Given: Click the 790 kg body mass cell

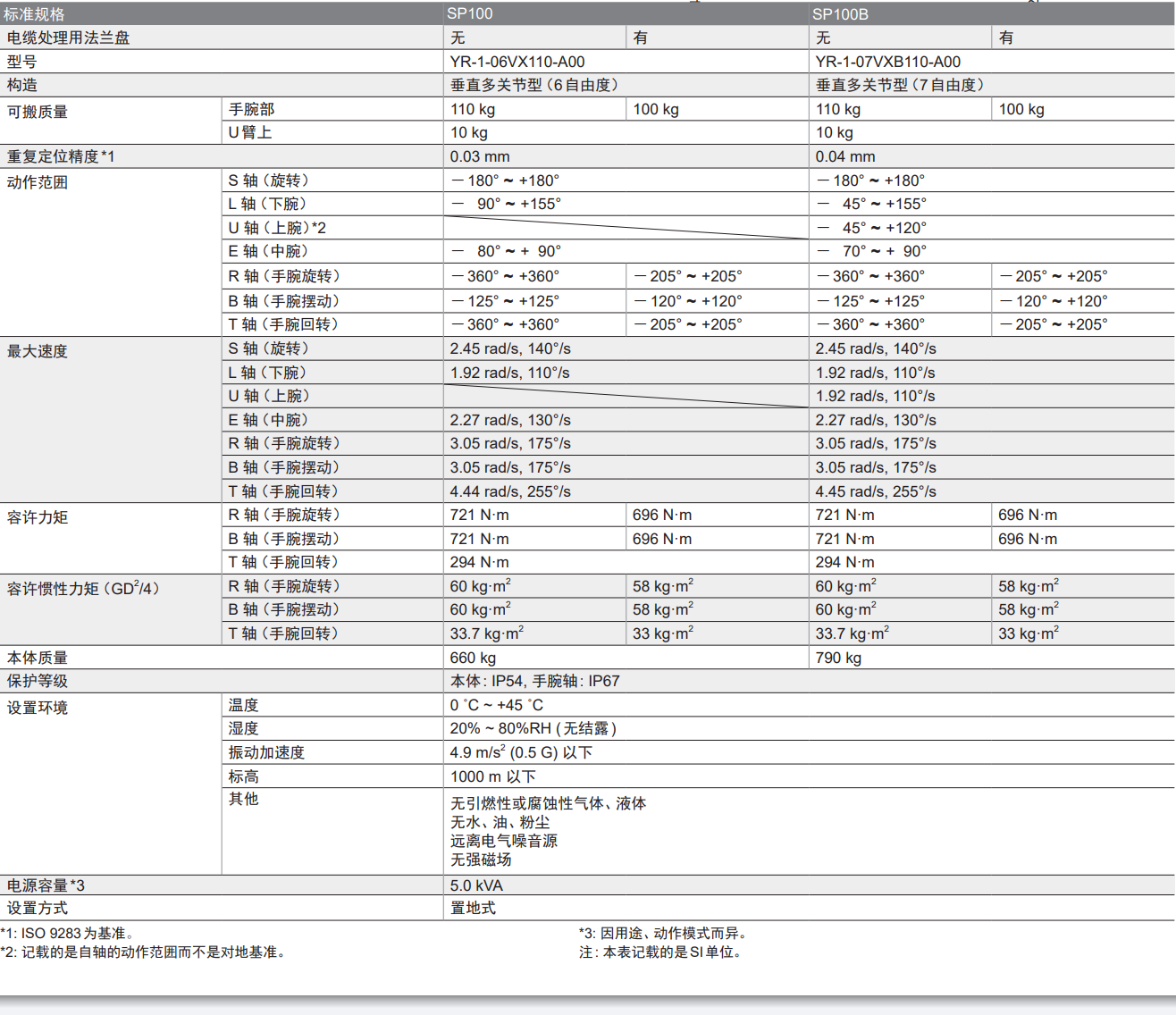Looking at the screenshot, I should click(838, 658).
